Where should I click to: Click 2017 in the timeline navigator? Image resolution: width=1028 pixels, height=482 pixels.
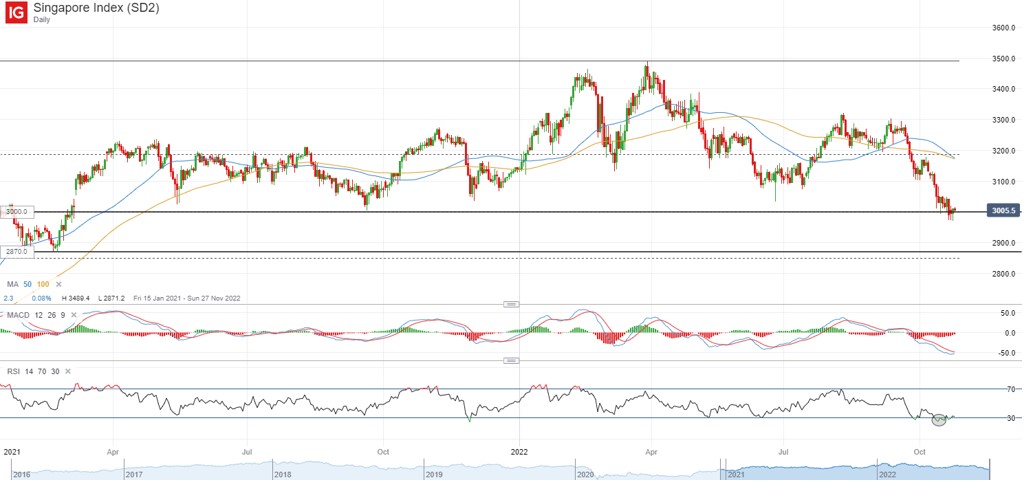(x=133, y=473)
